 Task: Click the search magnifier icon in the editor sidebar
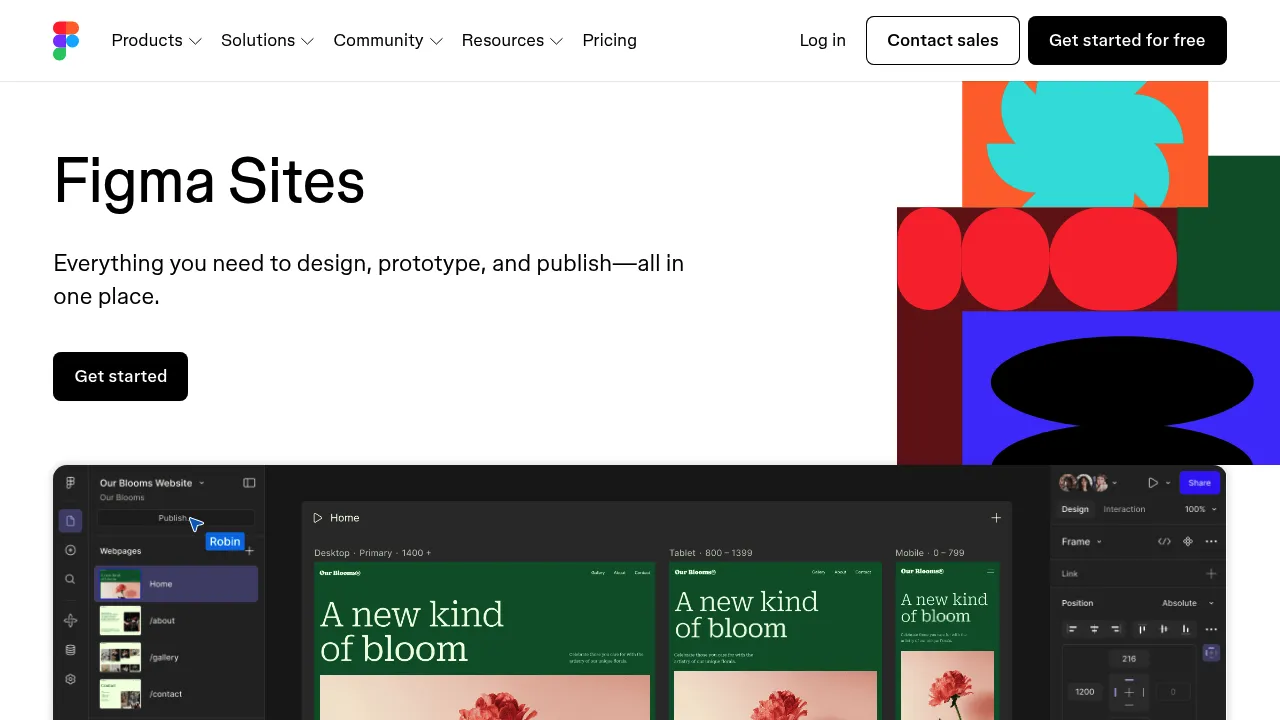click(70, 579)
